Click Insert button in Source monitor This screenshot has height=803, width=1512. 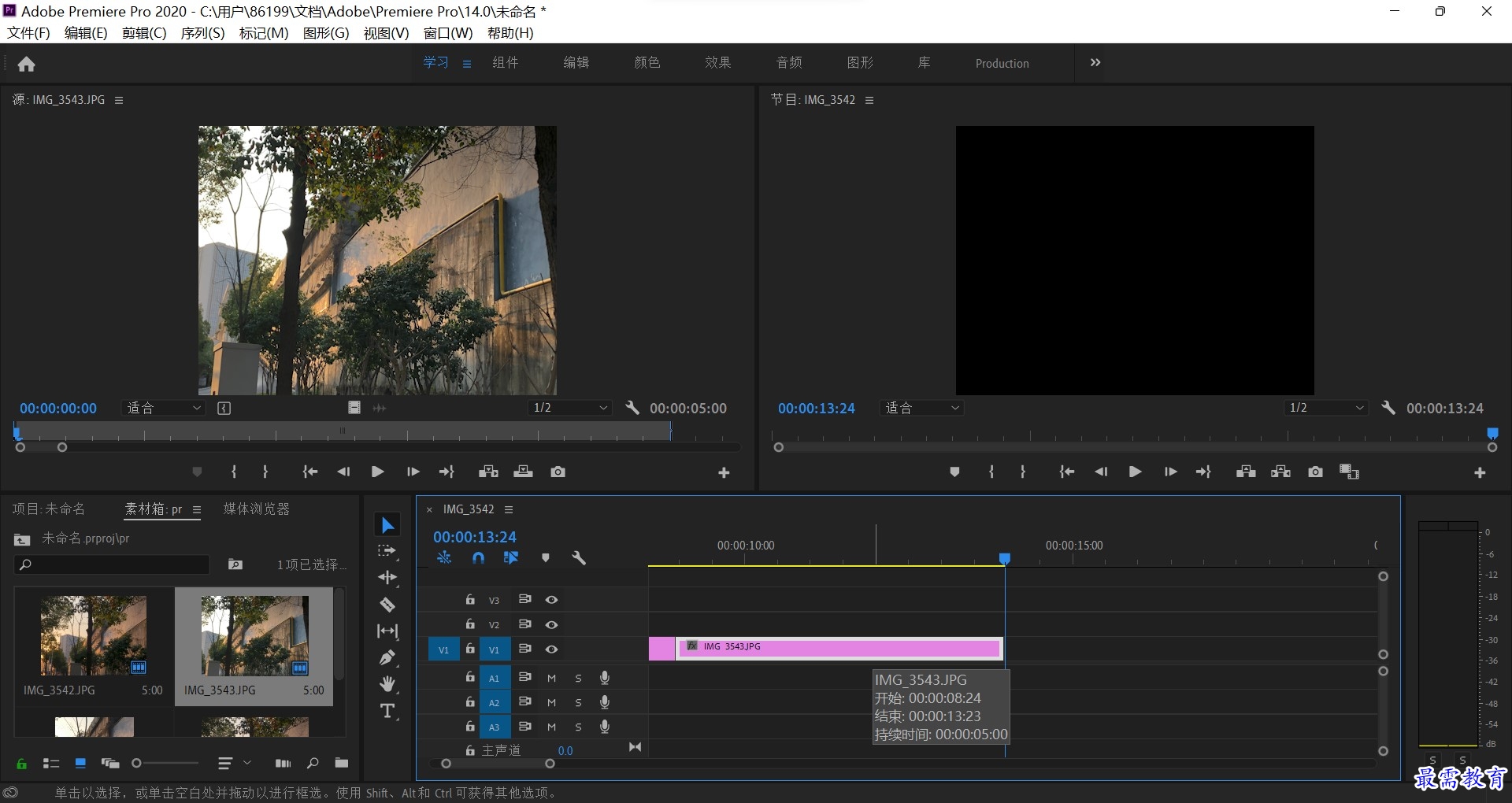coord(488,472)
